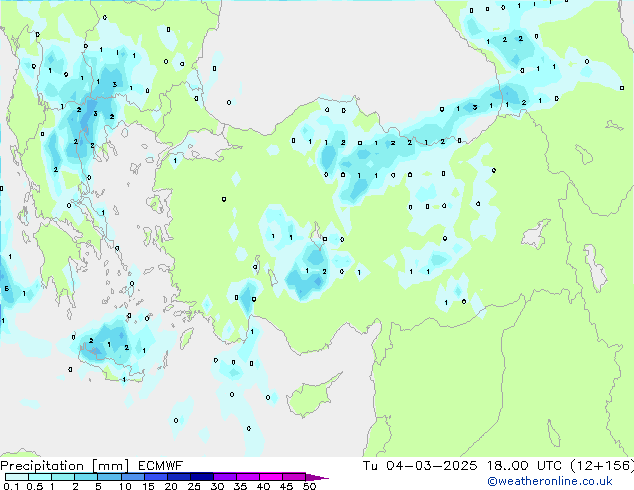634x490 pixels.
Task: Click the "25" legend scale label
Action: [194, 486]
